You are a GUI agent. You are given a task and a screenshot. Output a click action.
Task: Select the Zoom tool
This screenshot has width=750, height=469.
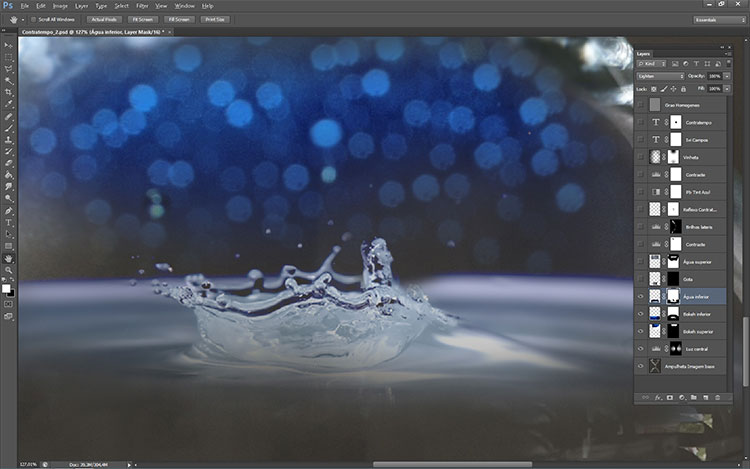8,269
